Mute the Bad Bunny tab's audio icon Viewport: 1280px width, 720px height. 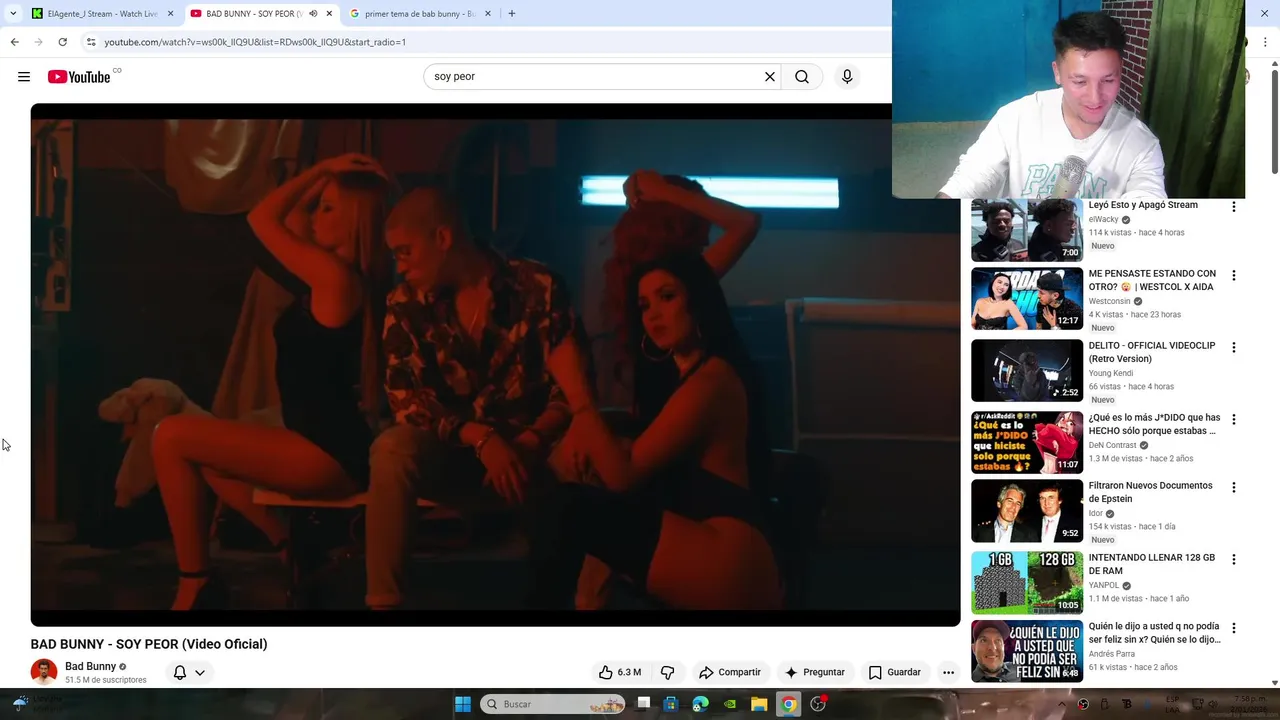(313, 14)
